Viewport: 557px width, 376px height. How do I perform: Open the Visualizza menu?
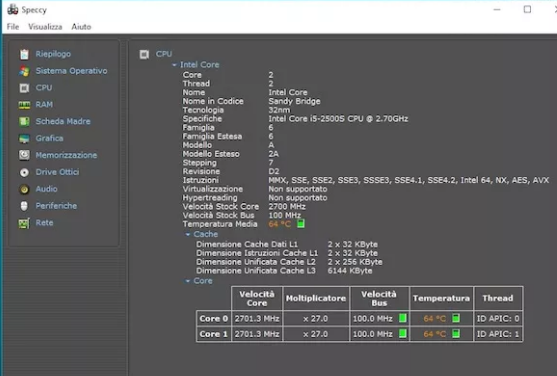coord(45,27)
